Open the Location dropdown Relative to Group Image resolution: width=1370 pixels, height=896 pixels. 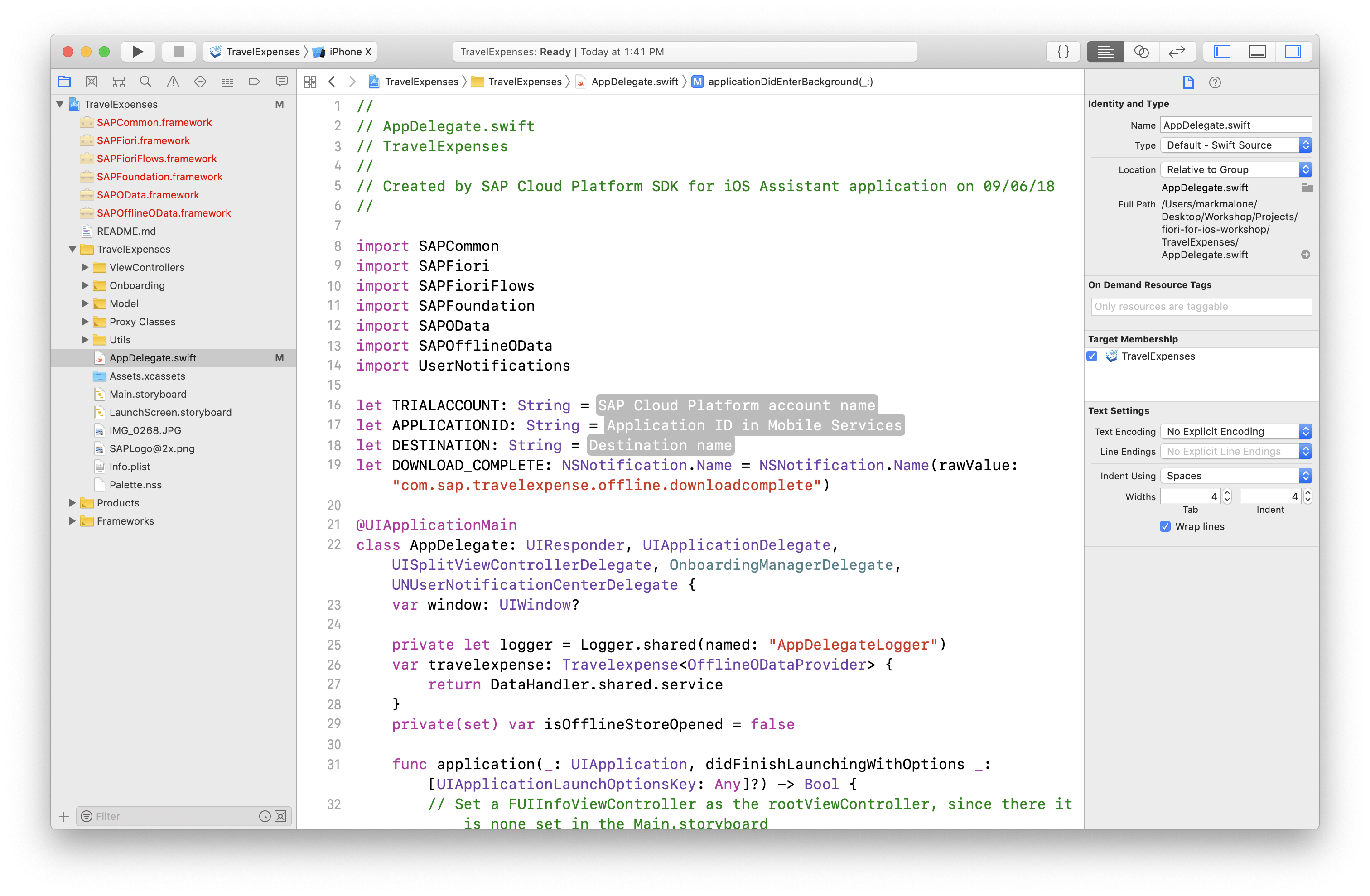point(1236,170)
